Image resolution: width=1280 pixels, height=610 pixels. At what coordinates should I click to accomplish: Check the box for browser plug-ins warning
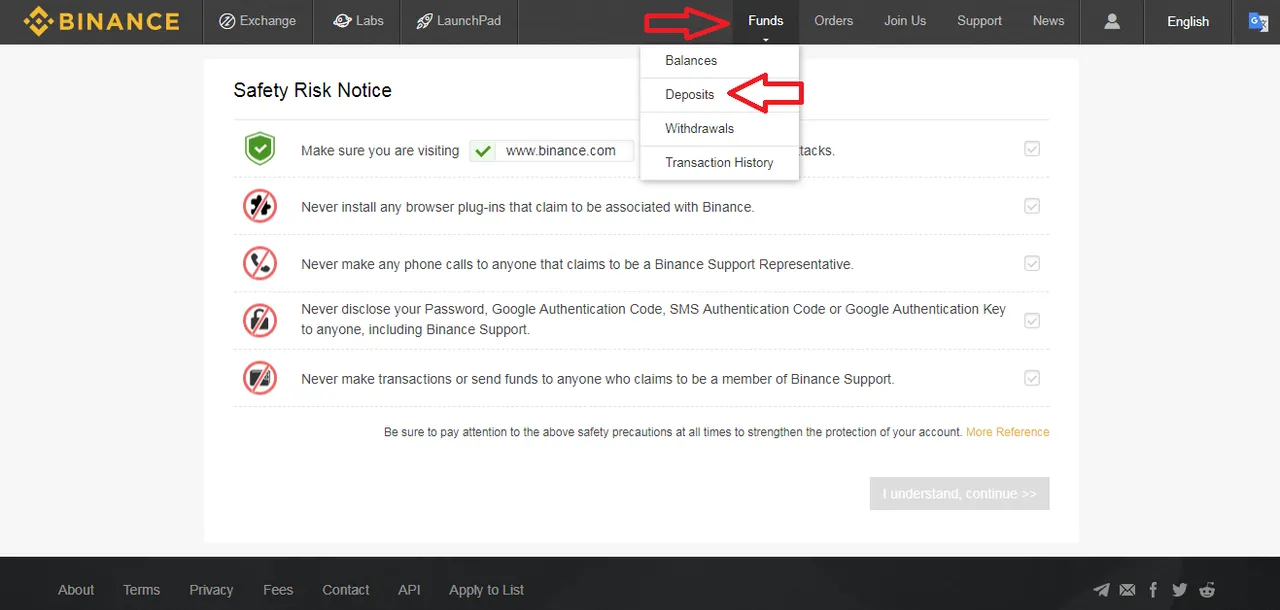1032,206
